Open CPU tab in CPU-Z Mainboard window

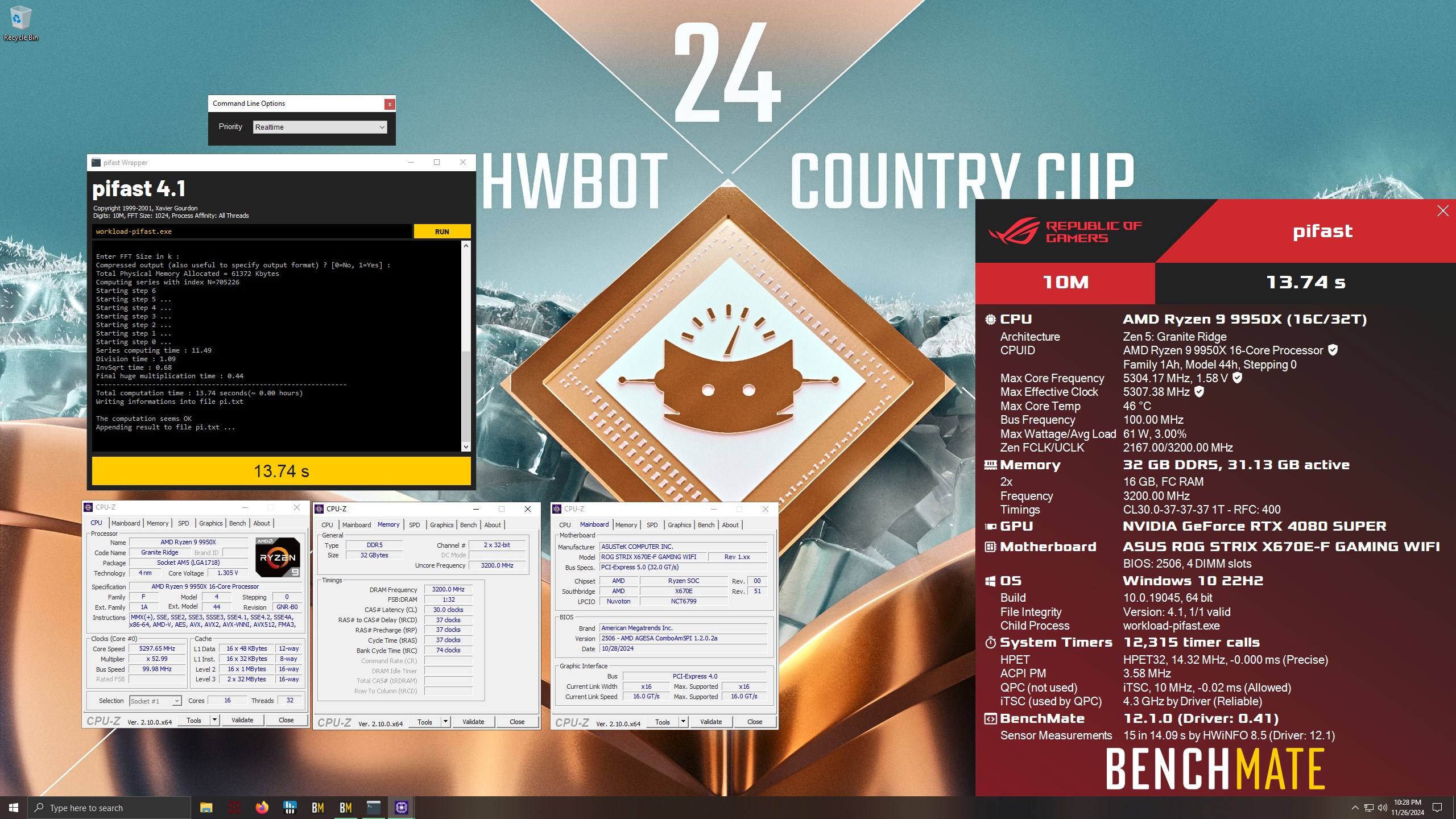(565, 525)
